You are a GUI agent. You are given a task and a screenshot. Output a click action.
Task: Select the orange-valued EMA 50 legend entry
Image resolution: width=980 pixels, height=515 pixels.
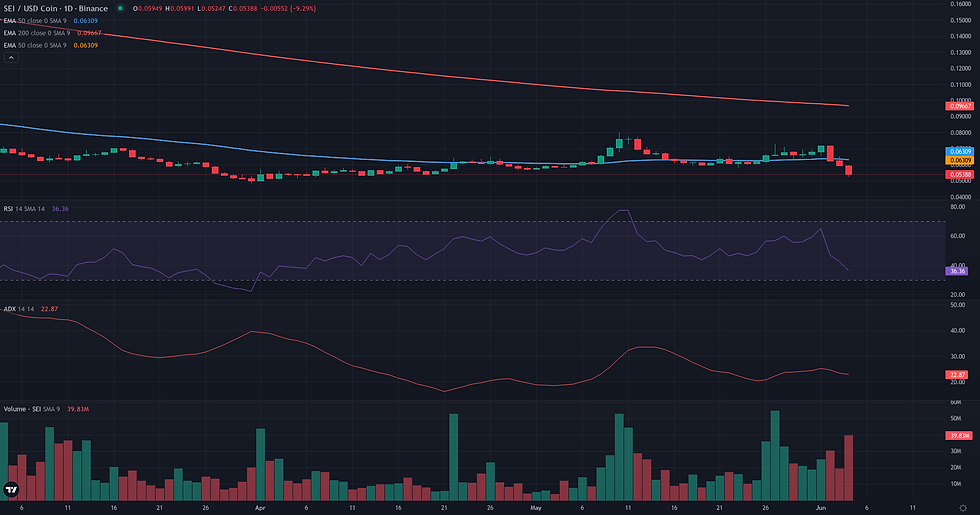tap(51, 45)
